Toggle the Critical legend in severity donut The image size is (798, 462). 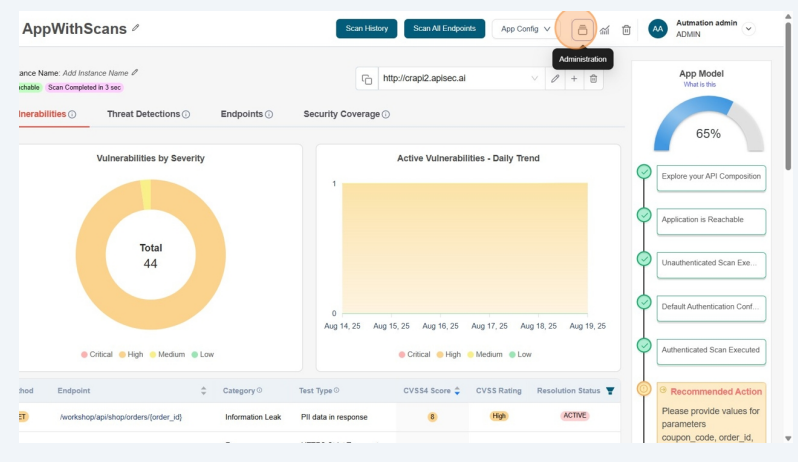tap(97, 354)
